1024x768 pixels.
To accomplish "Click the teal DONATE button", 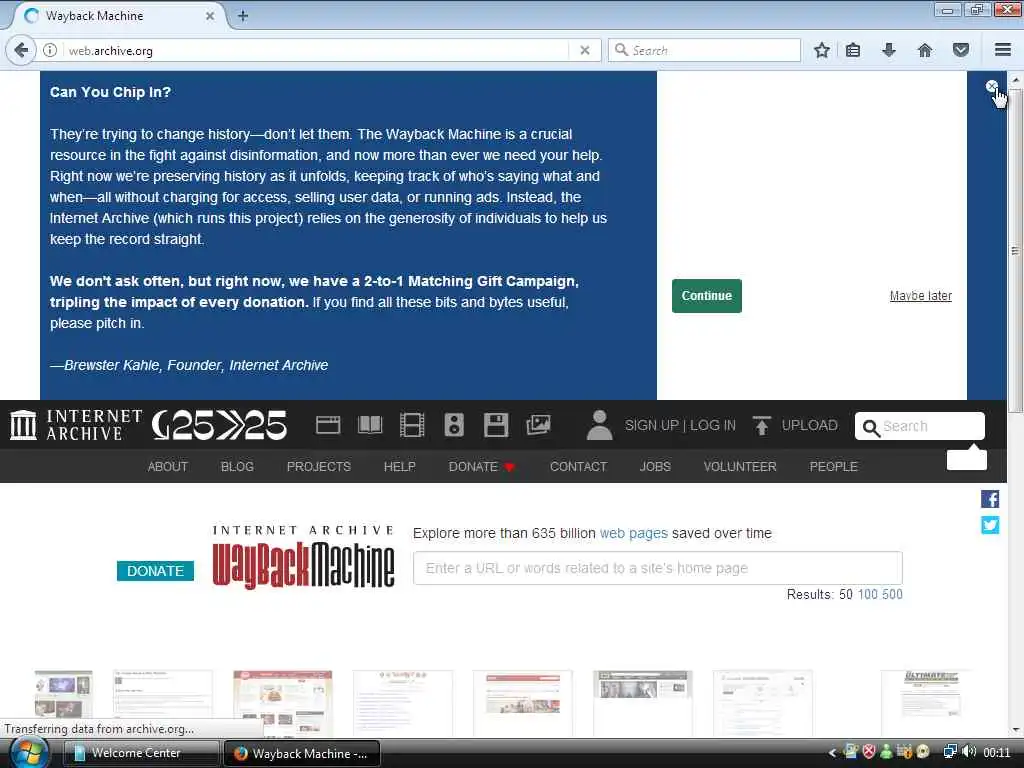I will [155, 571].
